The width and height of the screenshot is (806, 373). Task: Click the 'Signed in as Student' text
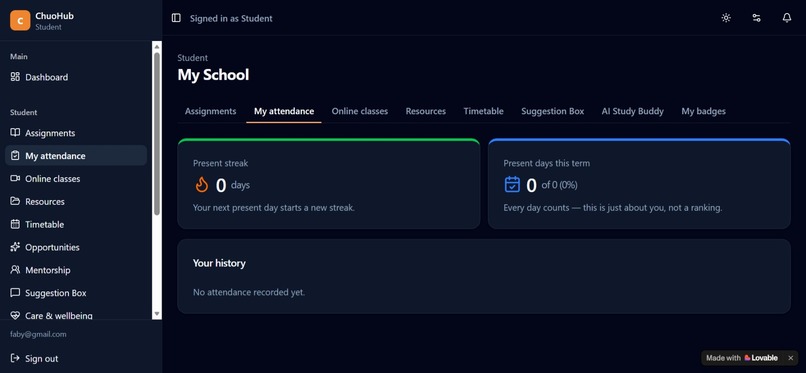(x=231, y=18)
